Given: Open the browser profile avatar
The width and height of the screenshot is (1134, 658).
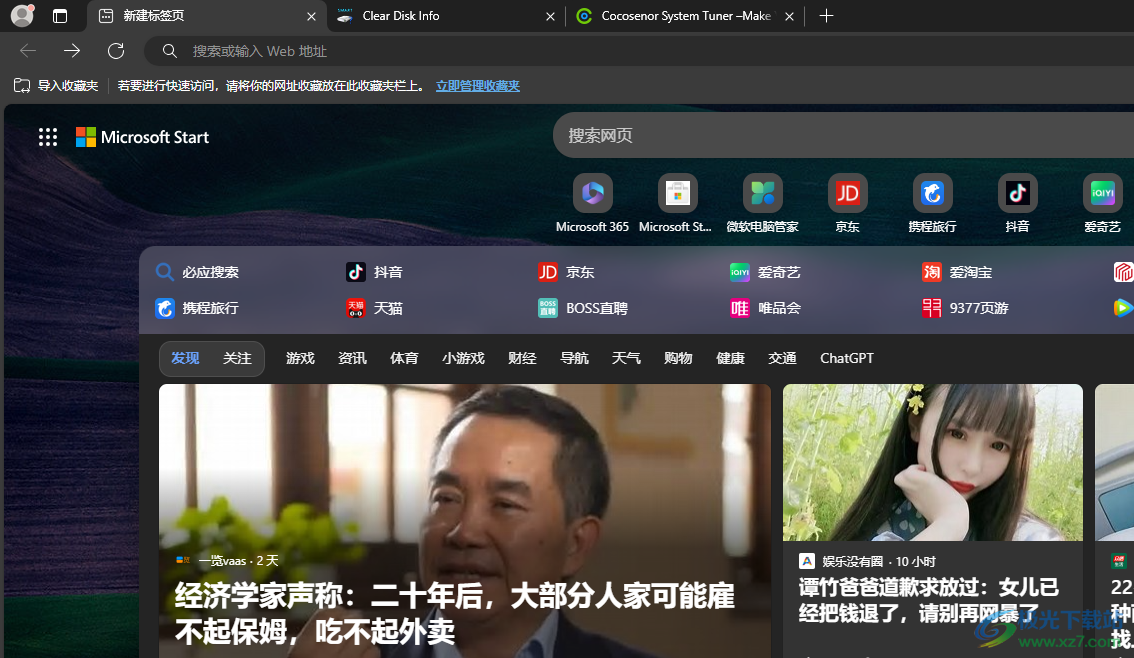Looking at the screenshot, I should (x=21, y=16).
